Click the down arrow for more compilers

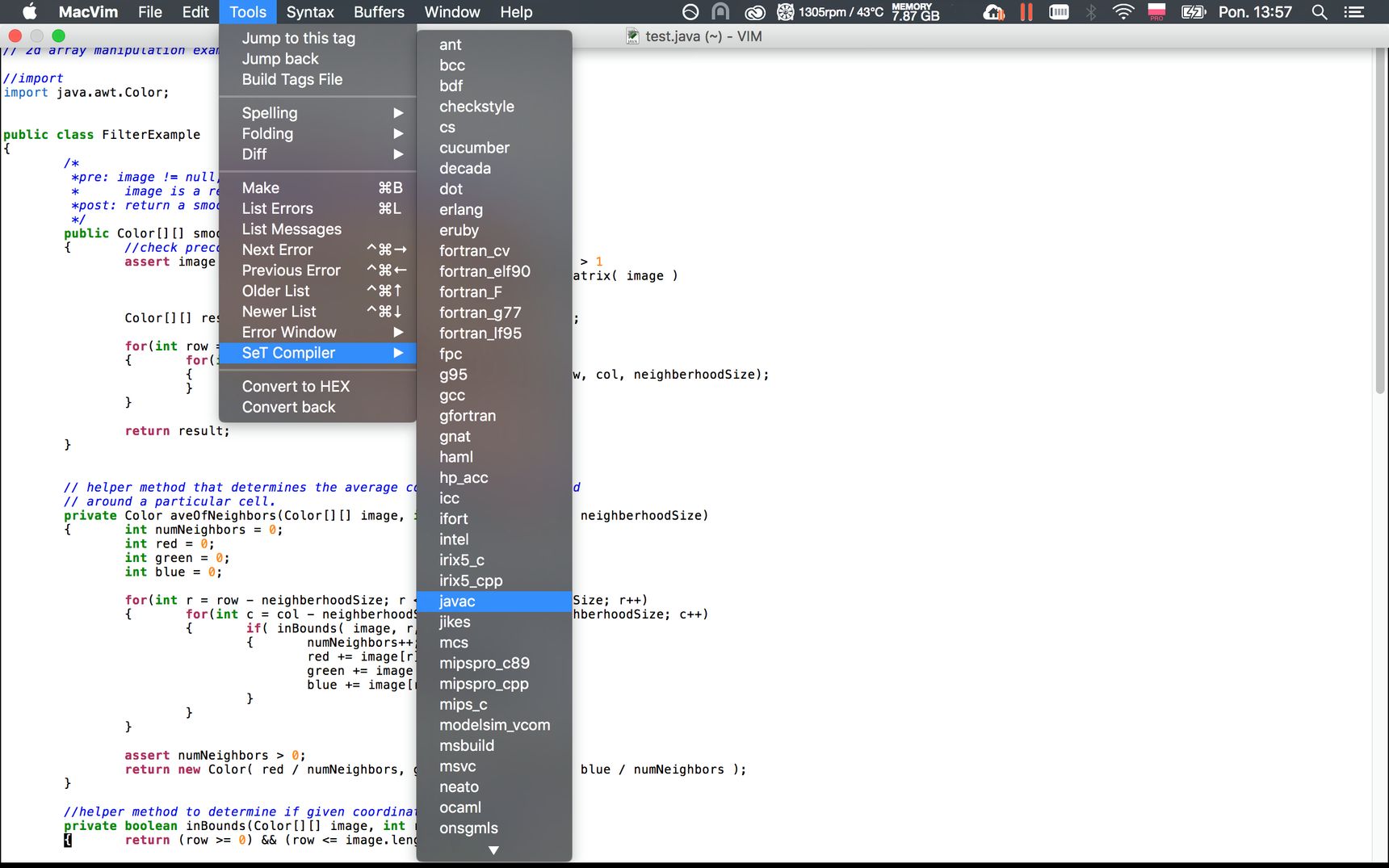[x=493, y=850]
